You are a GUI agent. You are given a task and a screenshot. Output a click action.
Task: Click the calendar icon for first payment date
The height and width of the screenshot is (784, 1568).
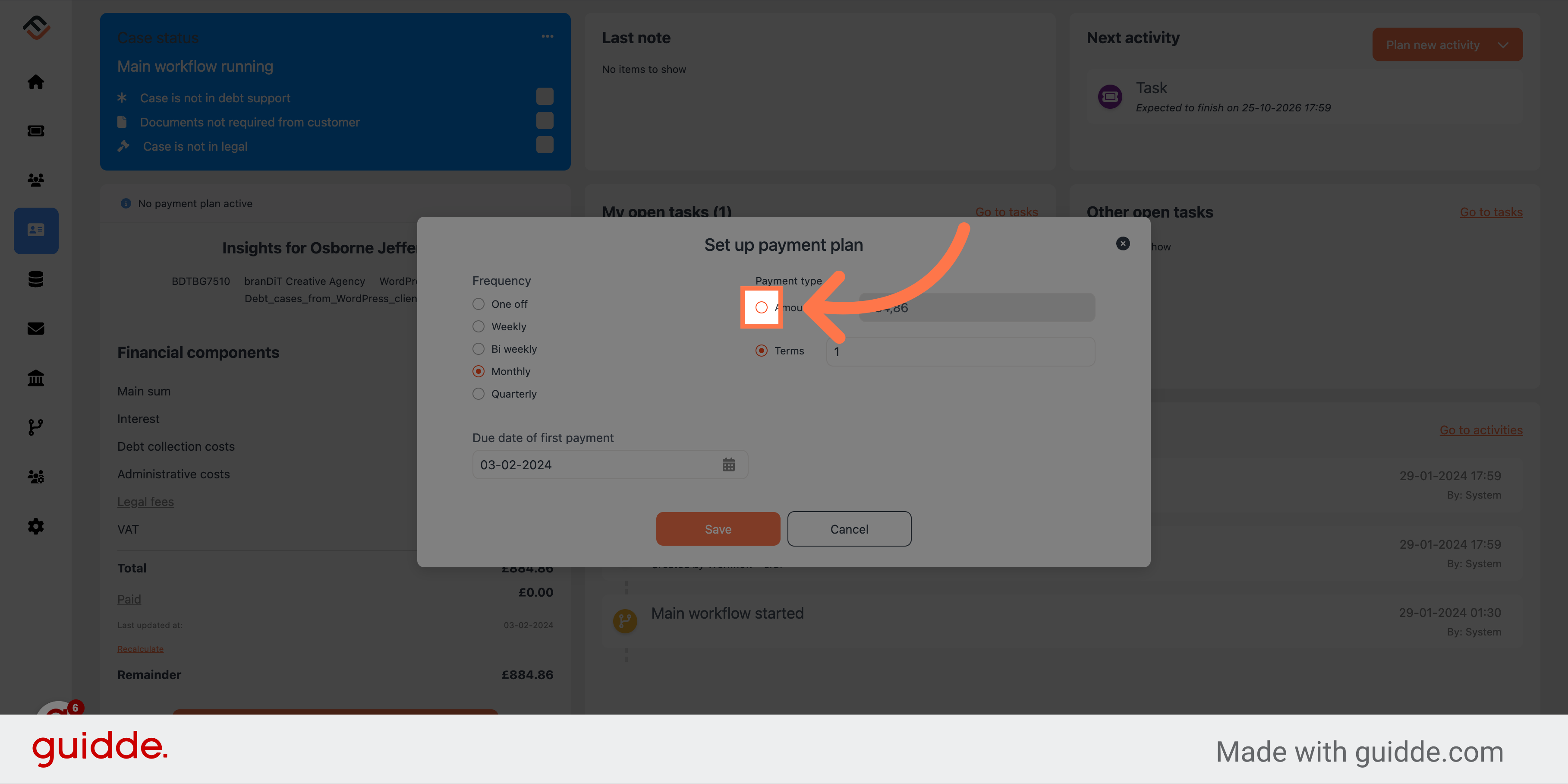[x=729, y=464]
